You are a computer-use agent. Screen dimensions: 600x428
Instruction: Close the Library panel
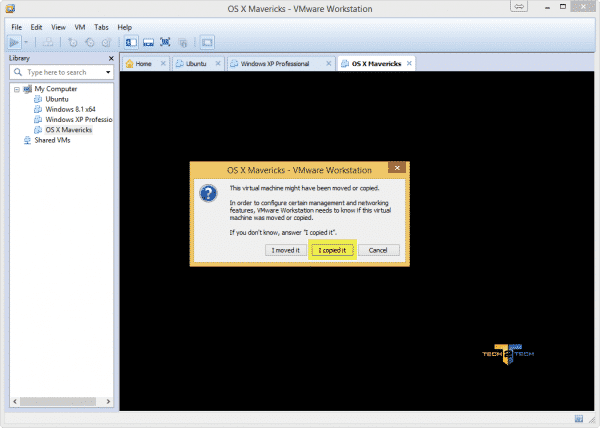pyautogui.click(x=110, y=58)
